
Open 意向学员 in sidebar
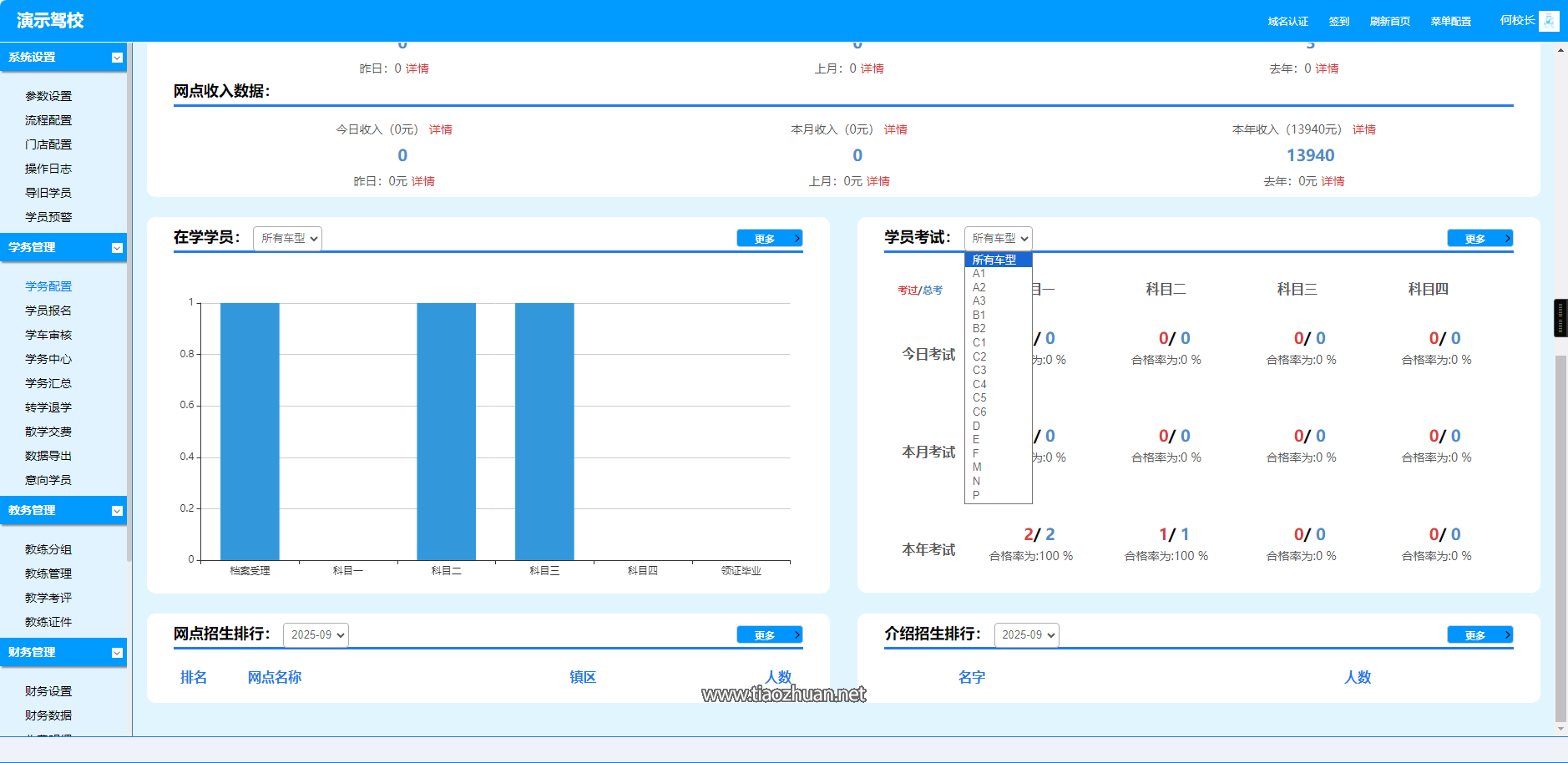[x=48, y=481]
